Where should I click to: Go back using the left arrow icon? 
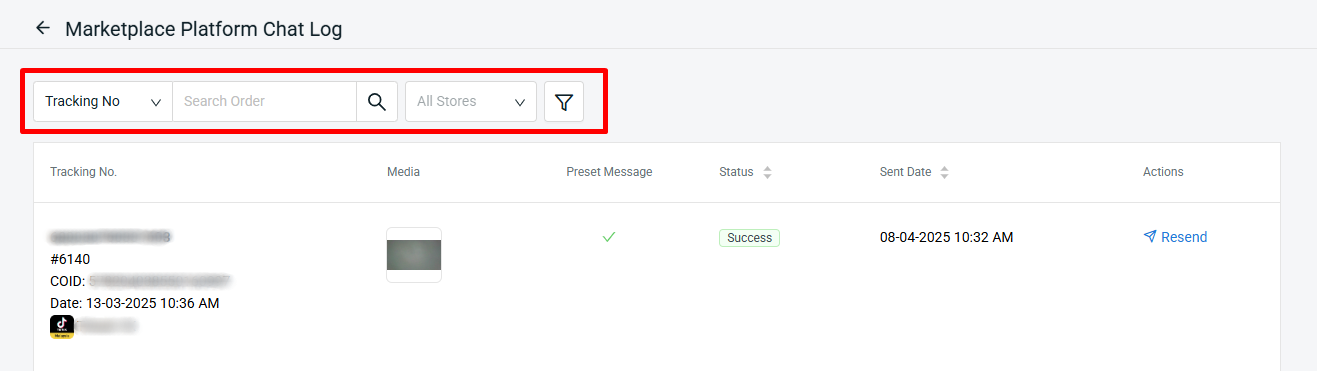42,28
